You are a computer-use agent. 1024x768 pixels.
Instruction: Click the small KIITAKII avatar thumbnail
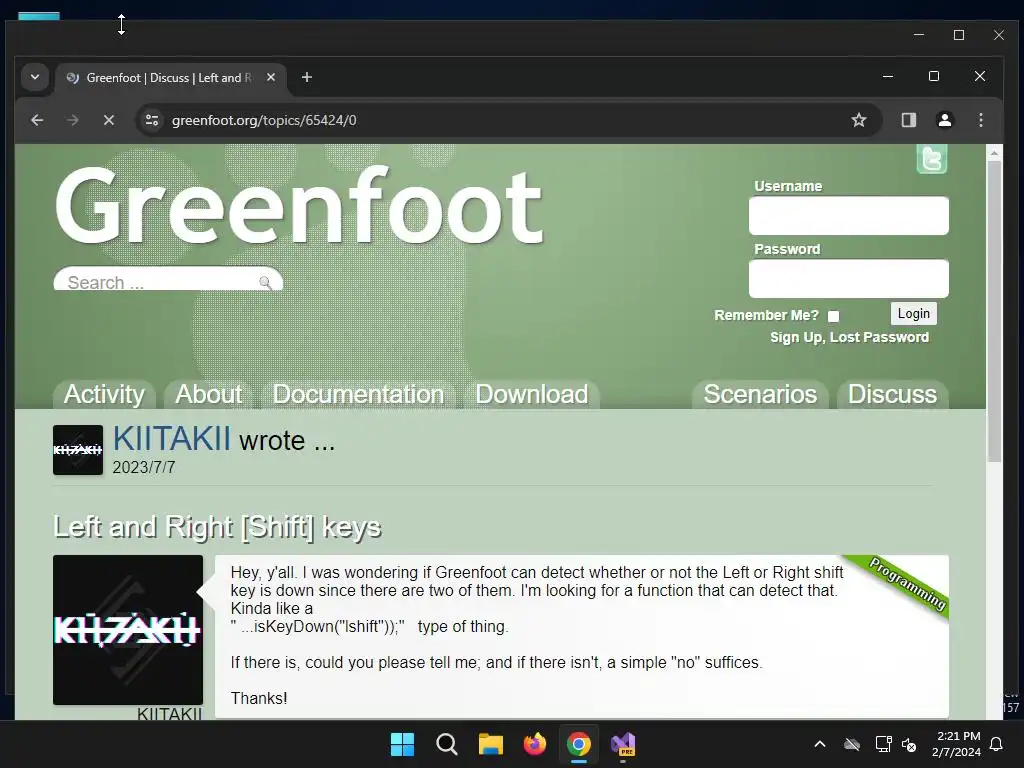[78, 450]
